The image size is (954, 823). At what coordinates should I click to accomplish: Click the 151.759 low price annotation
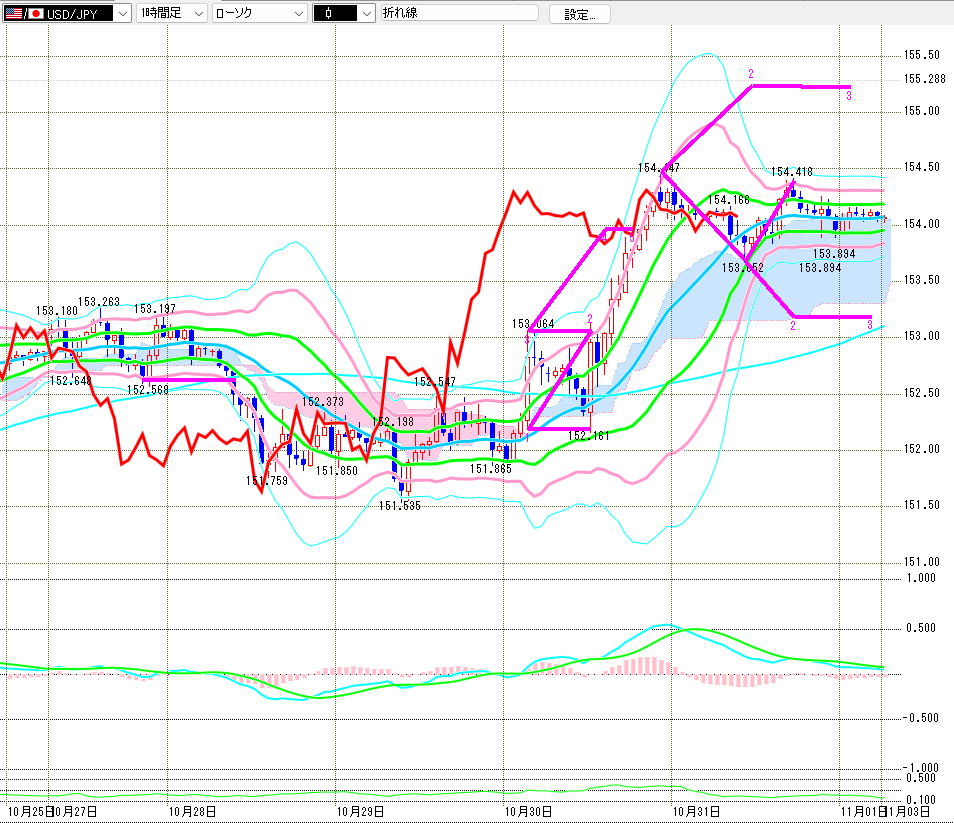coord(267,481)
